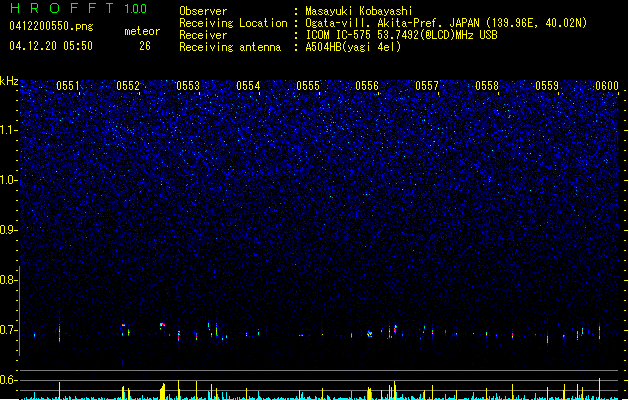Viewport: 629px width, 400px height.
Task: Click the Receiving antenna label
Action: (230, 47)
